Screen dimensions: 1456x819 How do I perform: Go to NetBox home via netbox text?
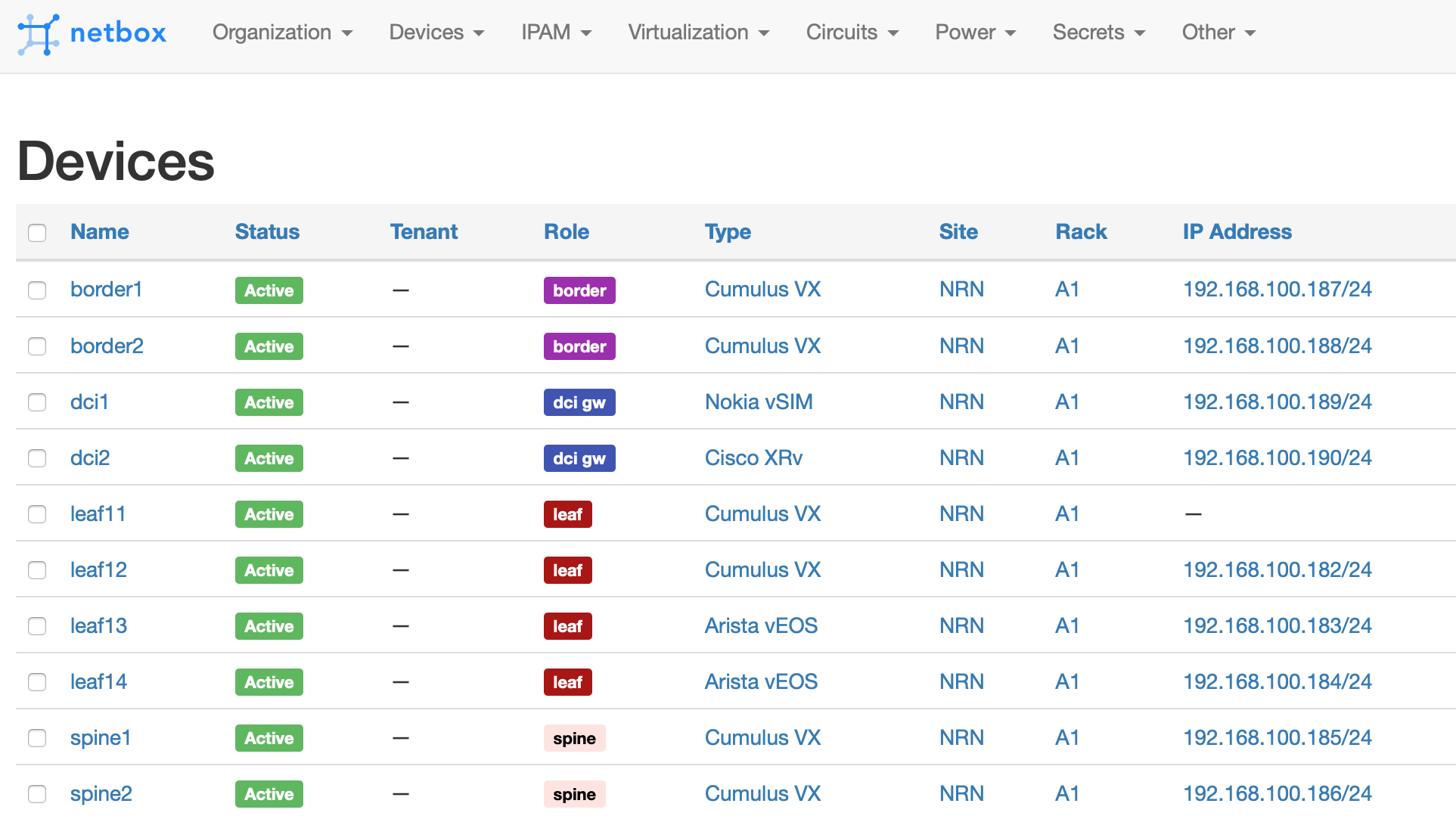click(x=118, y=33)
